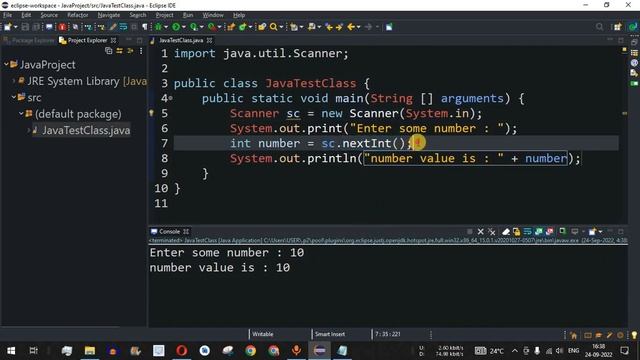Open the File menu

coord(7,15)
